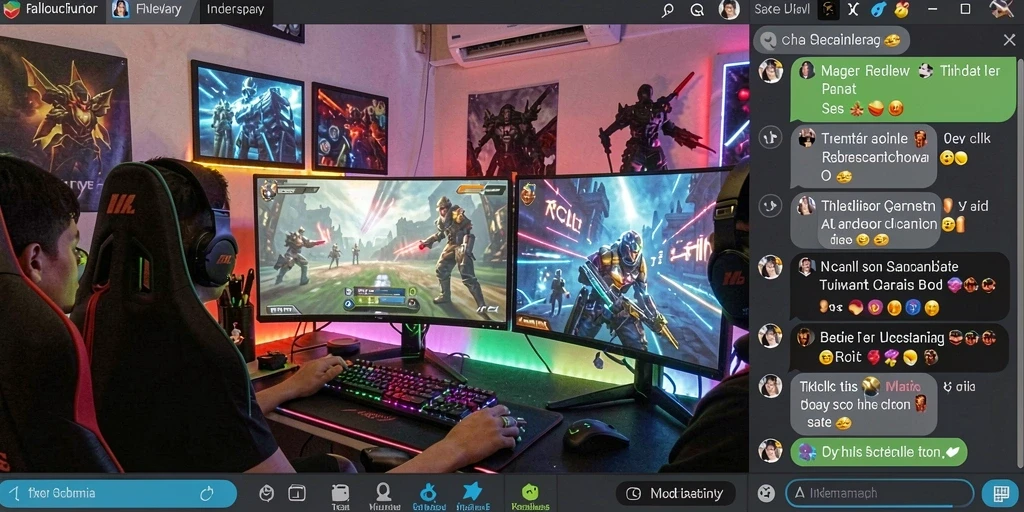Open the emoji picker beside the message field
This screenshot has width=1024, height=512.
tap(766, 493)
